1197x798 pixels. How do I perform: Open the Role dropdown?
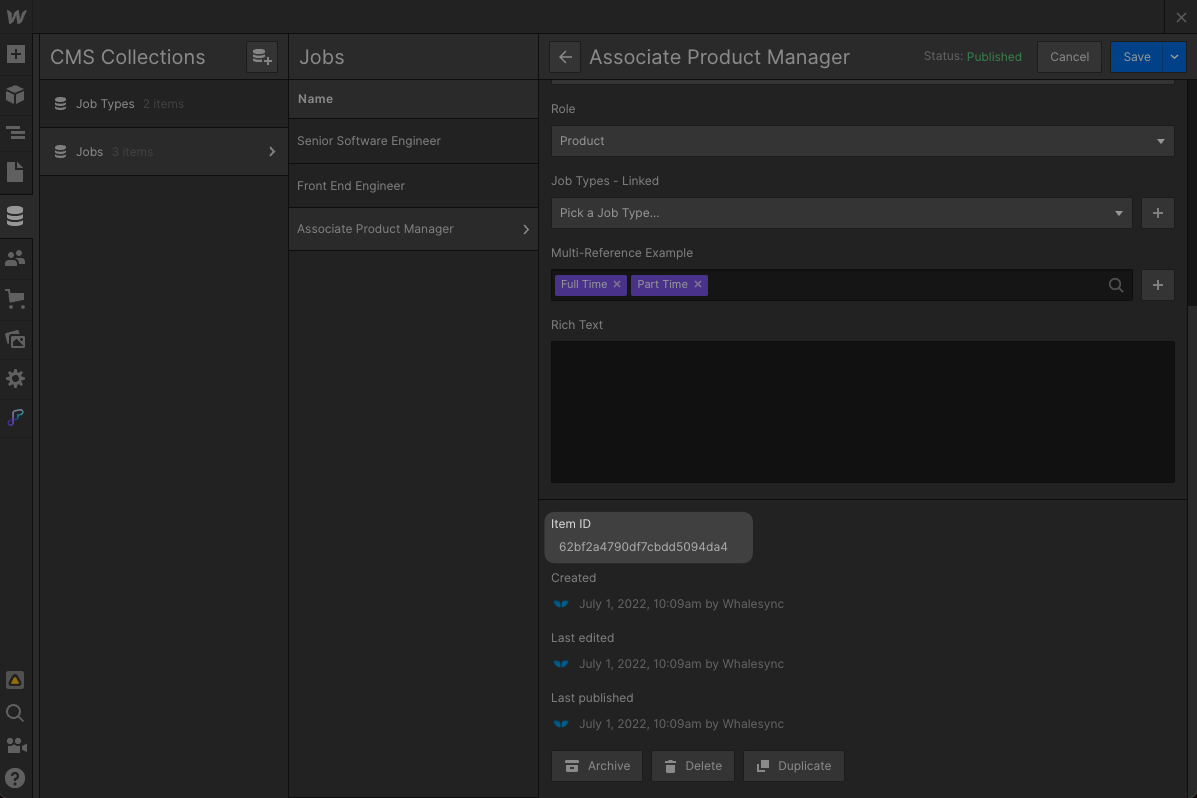[x=862, y=141]
